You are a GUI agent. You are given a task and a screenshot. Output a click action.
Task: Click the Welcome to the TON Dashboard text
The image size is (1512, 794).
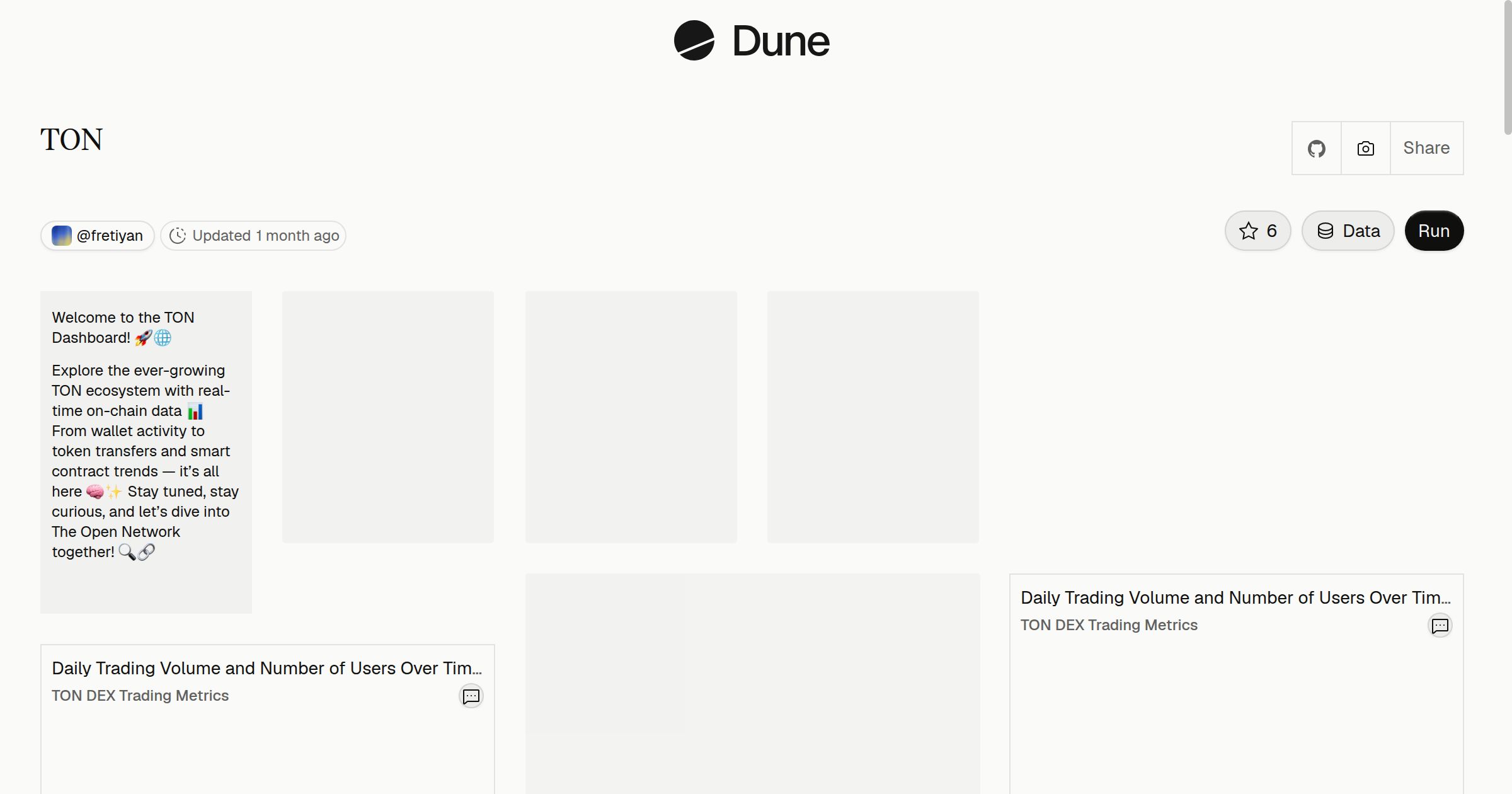click(x=123, y=328)
